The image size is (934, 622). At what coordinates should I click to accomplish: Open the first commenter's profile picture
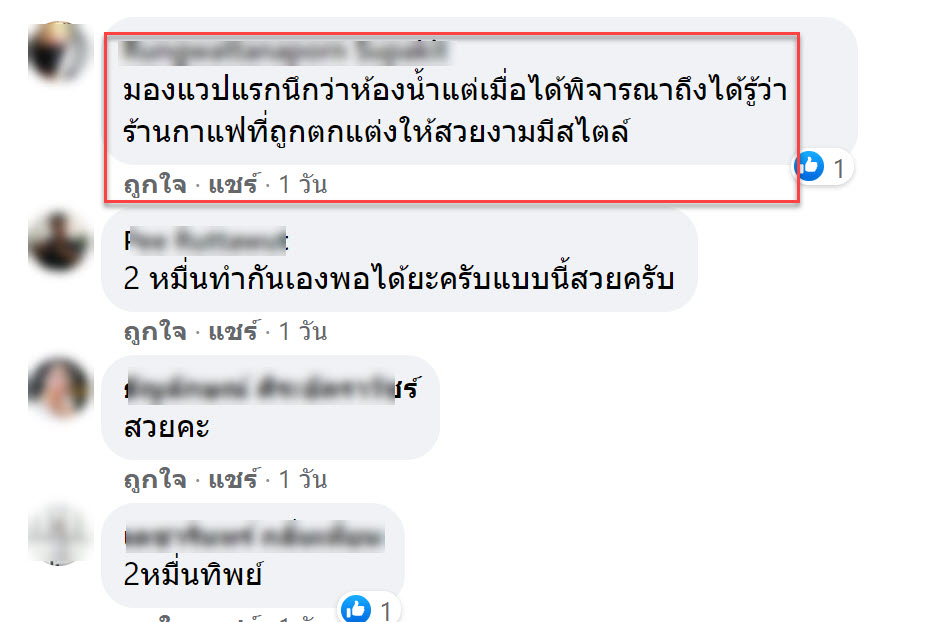(x=58, y=51)
